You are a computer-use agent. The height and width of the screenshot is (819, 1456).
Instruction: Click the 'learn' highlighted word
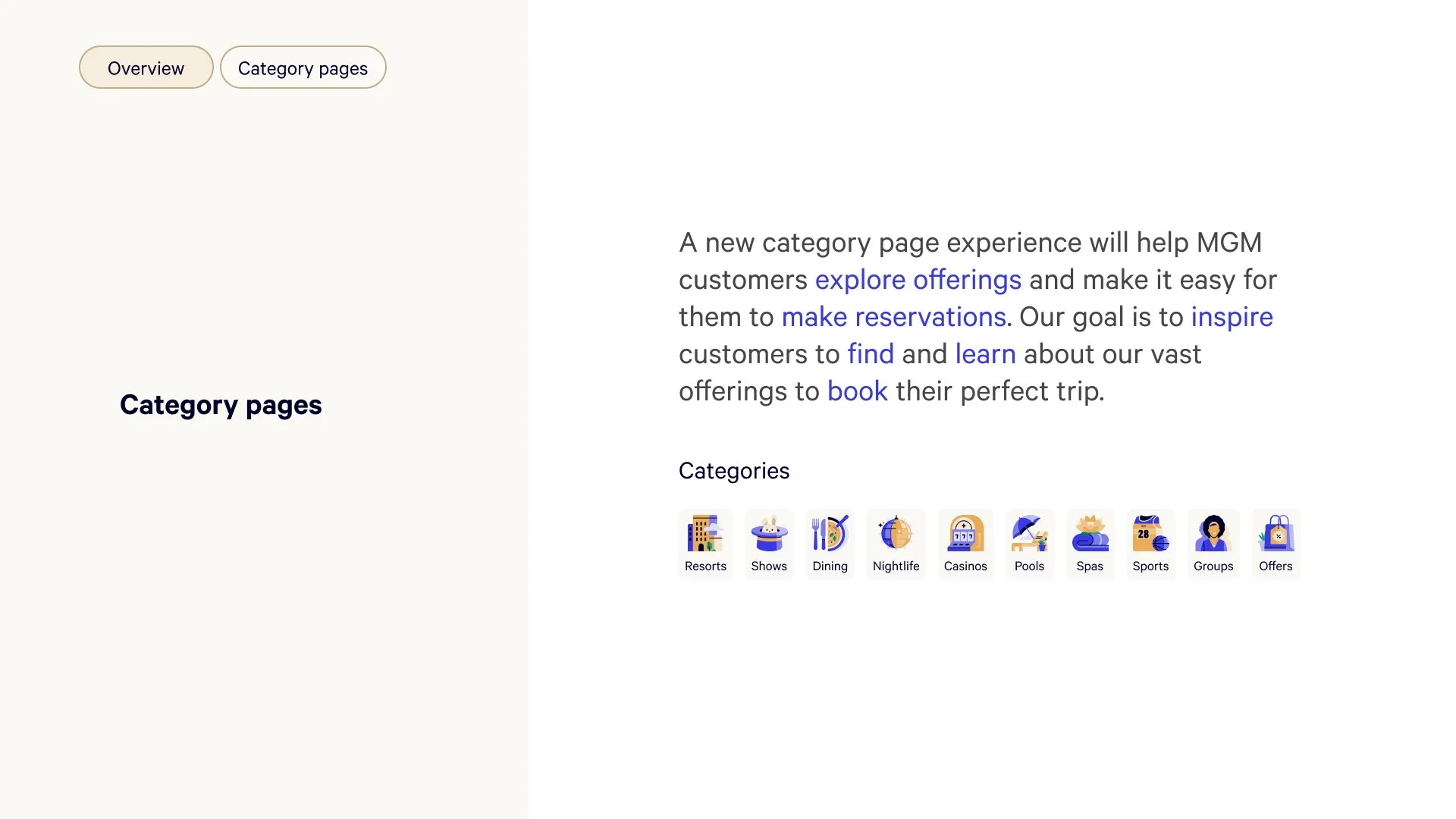pyautogui.click(x=985, y=354)
